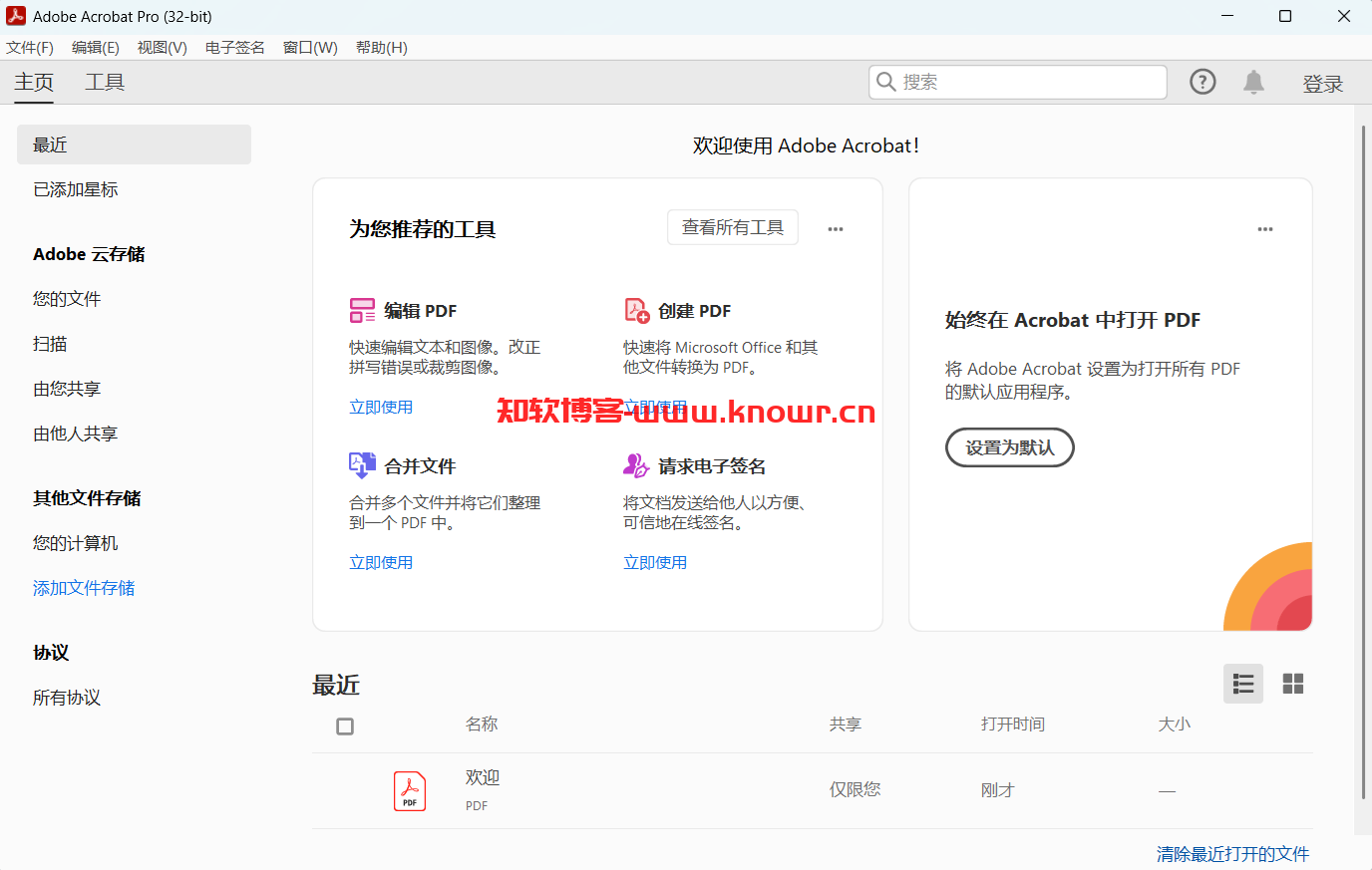Click 设置为默认 button
Viewport: 1372px width, 870px height.
click(1010, 447)
